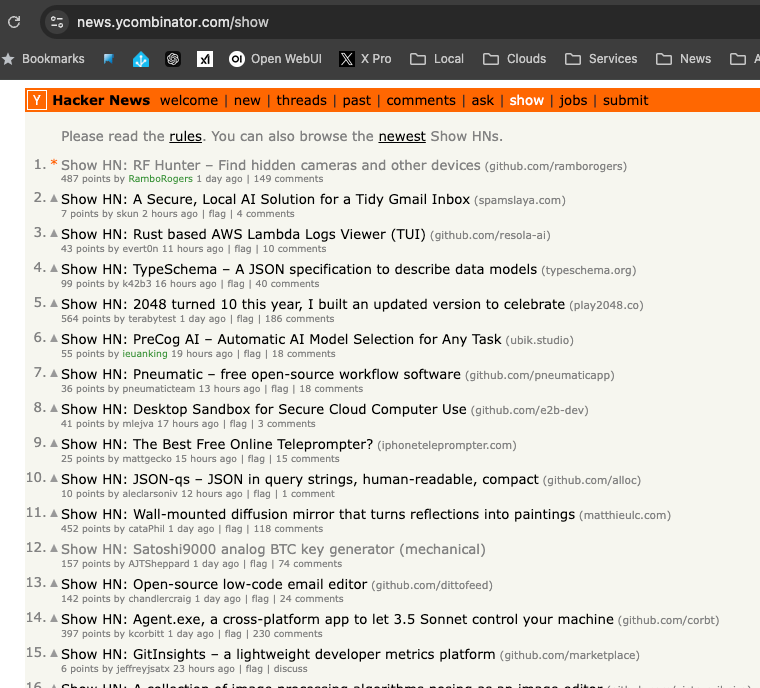Open site settings icon in address bar

click(x=57, y=22)
